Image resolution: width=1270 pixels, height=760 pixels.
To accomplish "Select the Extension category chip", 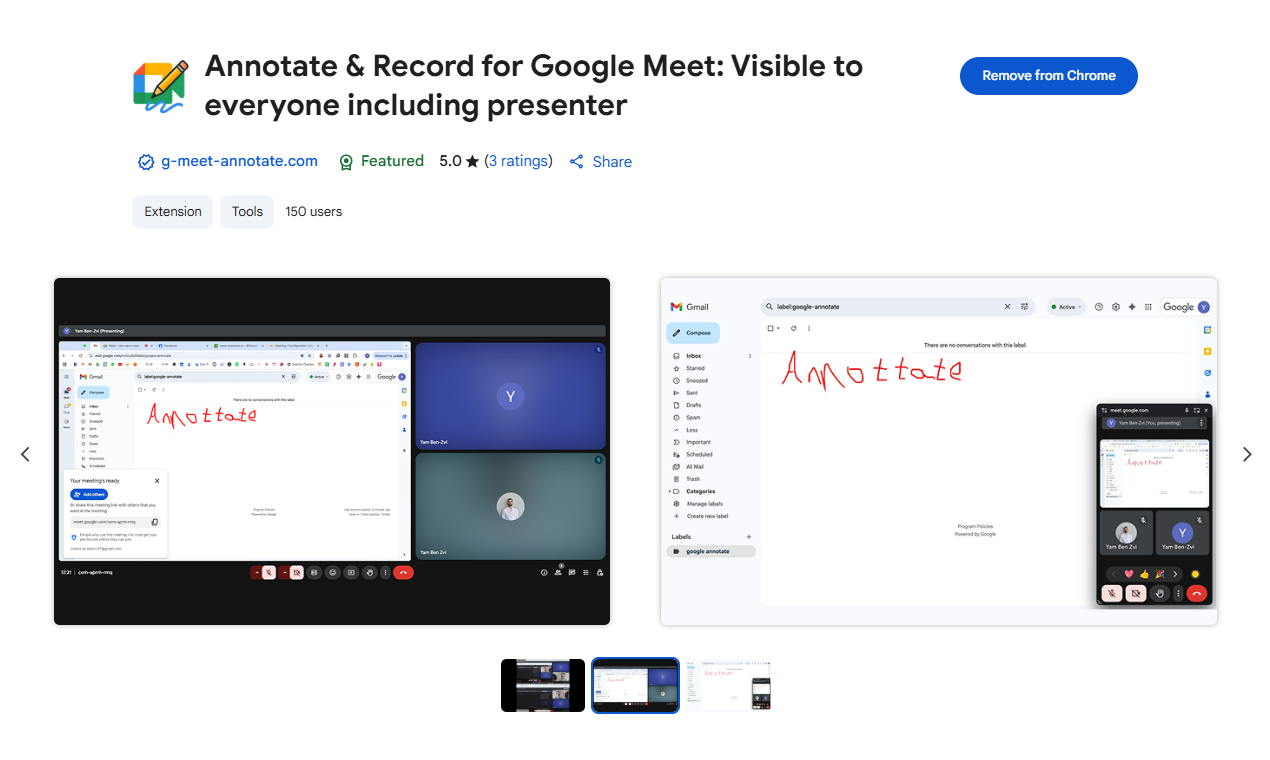I will (173, 212).
